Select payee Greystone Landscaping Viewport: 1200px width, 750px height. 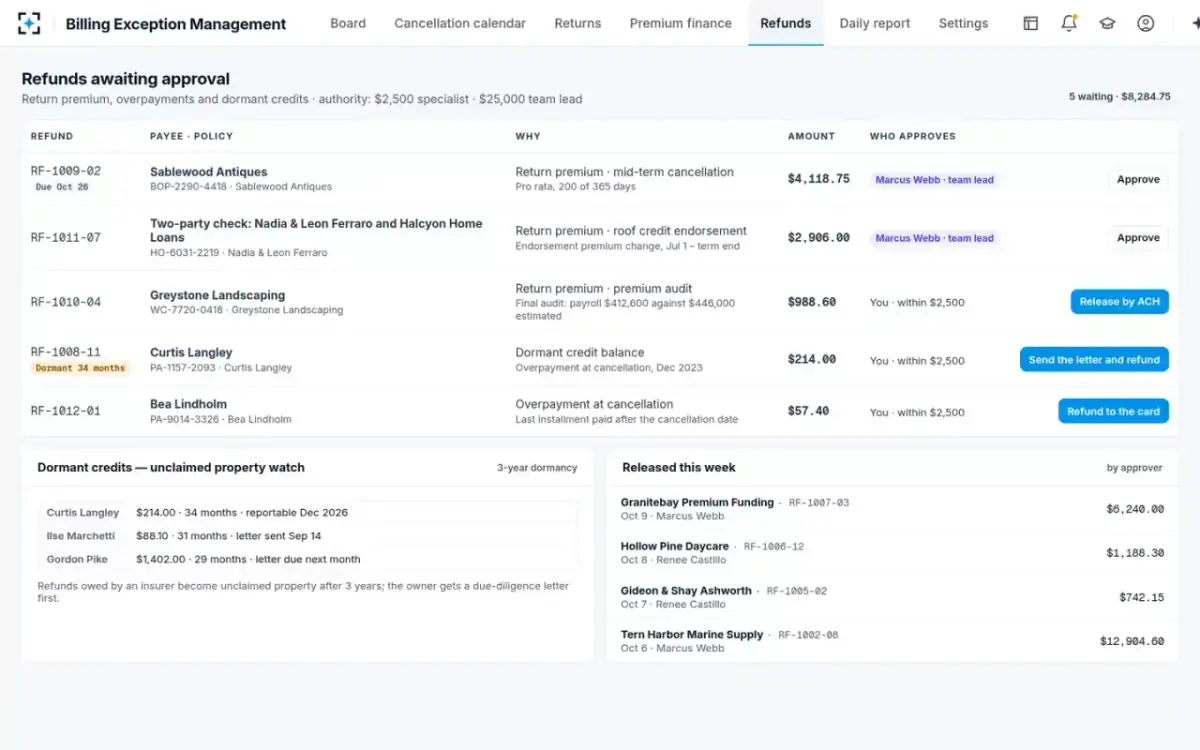(x=217, y=295)
